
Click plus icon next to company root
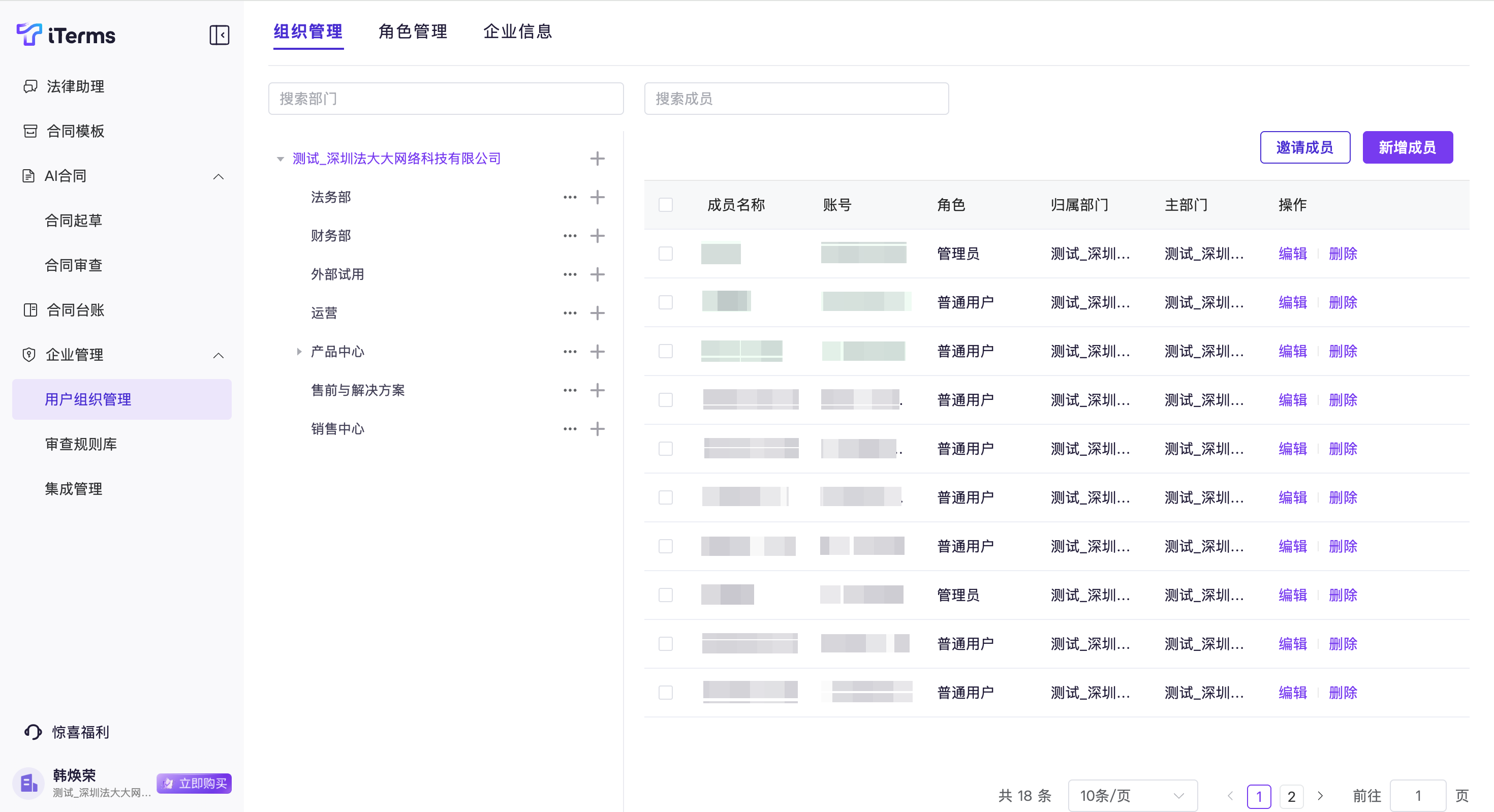point(597,159)
